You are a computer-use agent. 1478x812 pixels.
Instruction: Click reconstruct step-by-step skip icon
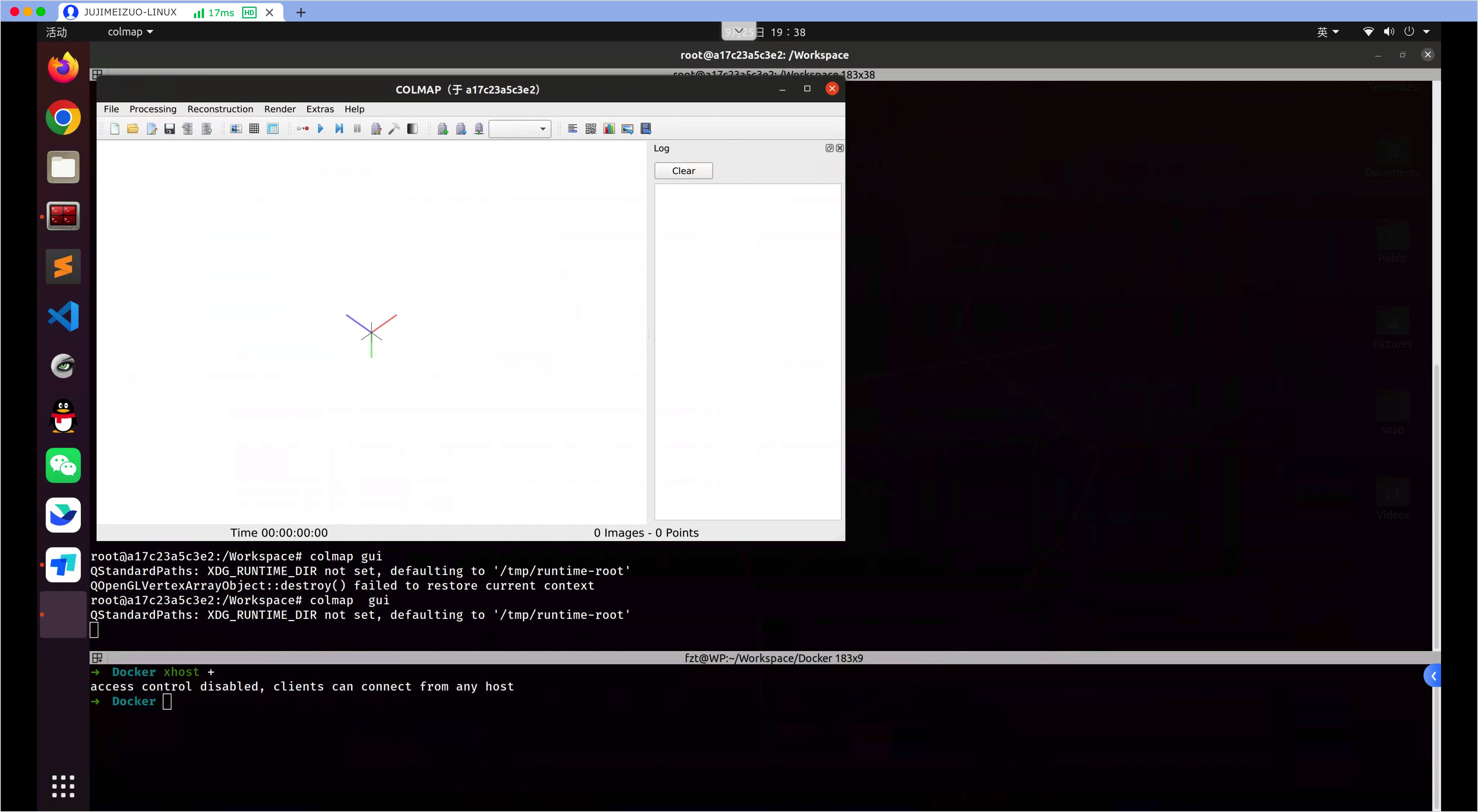(x=339, y=129)
